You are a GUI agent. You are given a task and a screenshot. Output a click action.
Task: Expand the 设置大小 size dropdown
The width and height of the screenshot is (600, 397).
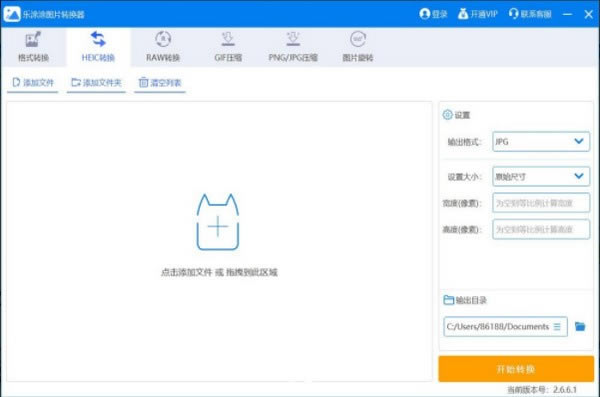point(541,176)
